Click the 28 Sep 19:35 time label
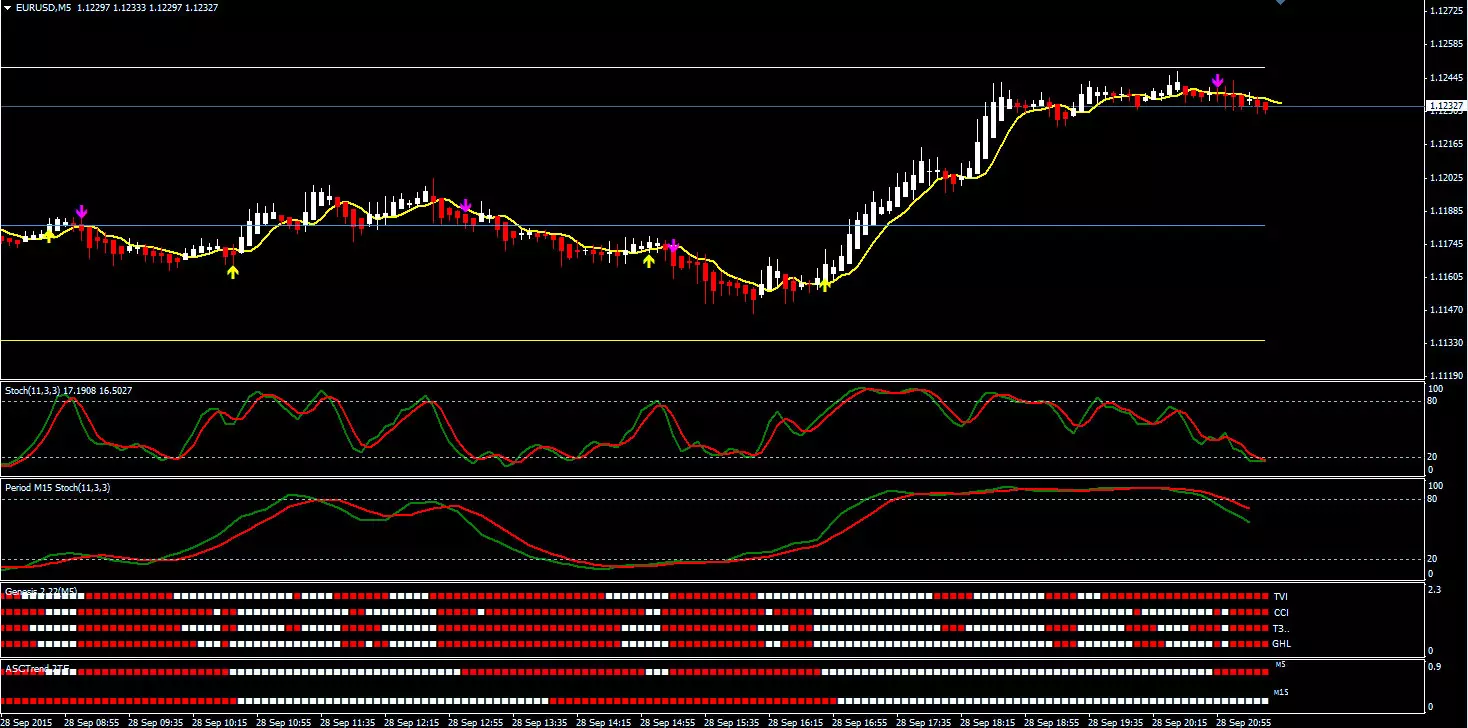The height and width of the screenshot is (728, 1468). 1116,721
